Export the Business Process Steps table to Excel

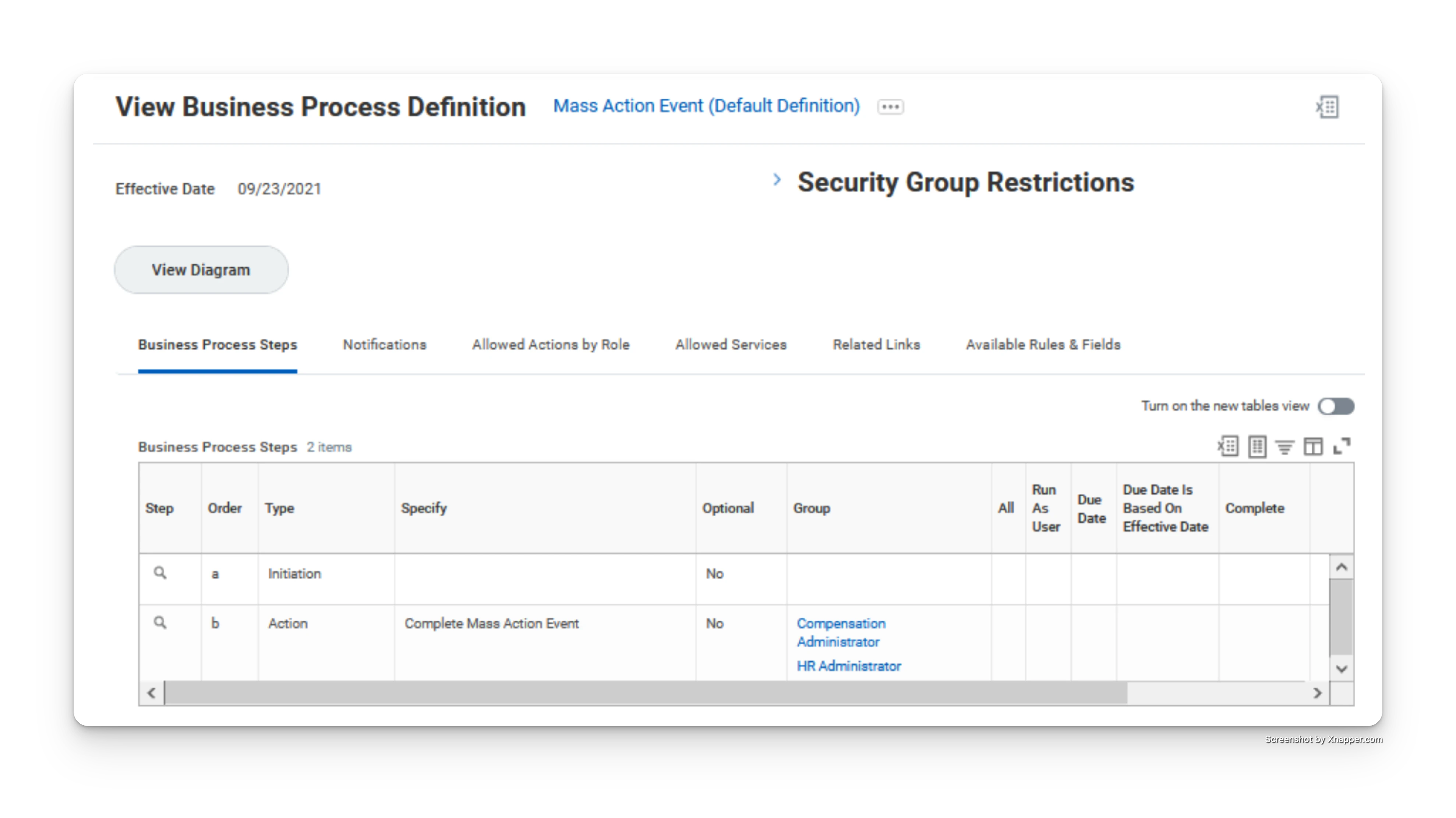pyautogui.click(x=1228, y=446)
